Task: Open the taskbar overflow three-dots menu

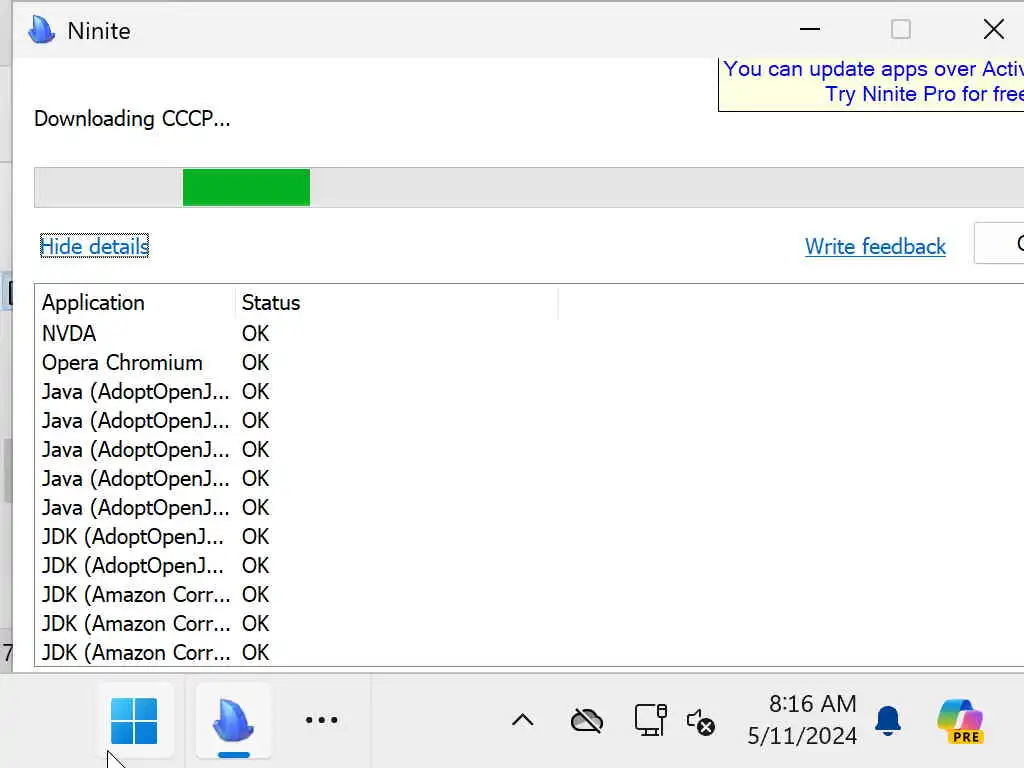Action: click(x=322, y=720)
